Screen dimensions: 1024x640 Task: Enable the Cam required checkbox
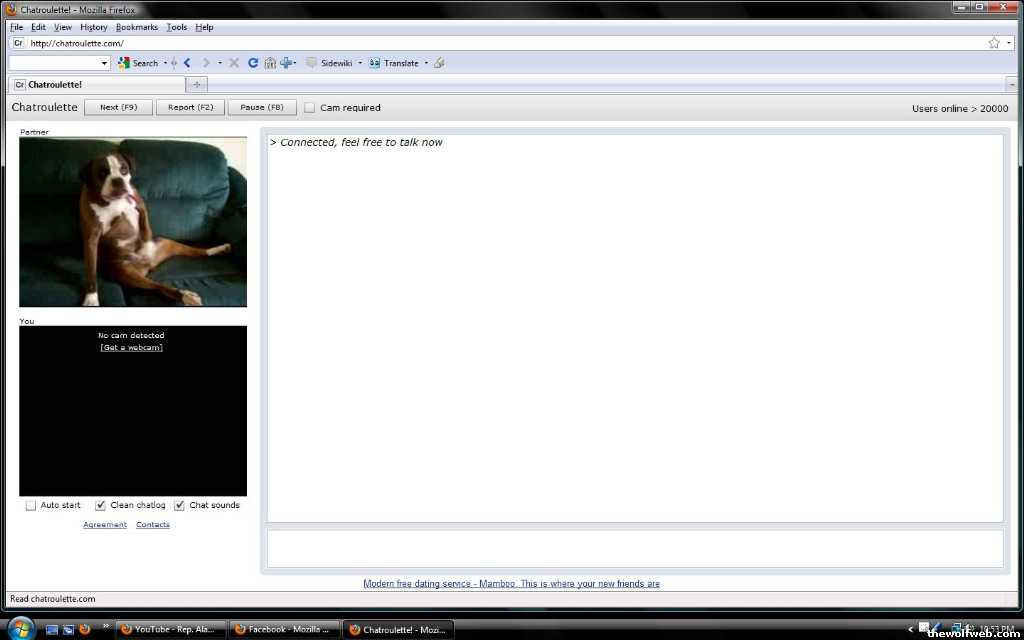310,108
